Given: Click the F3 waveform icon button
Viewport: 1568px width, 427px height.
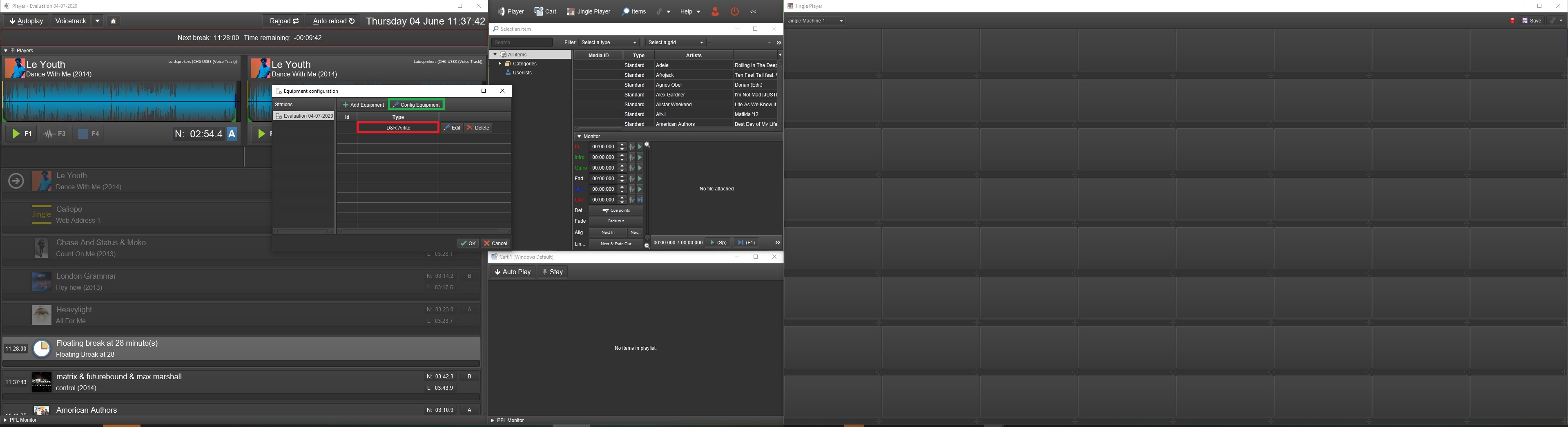Looking at the screenshot, I should pos(54,134).
